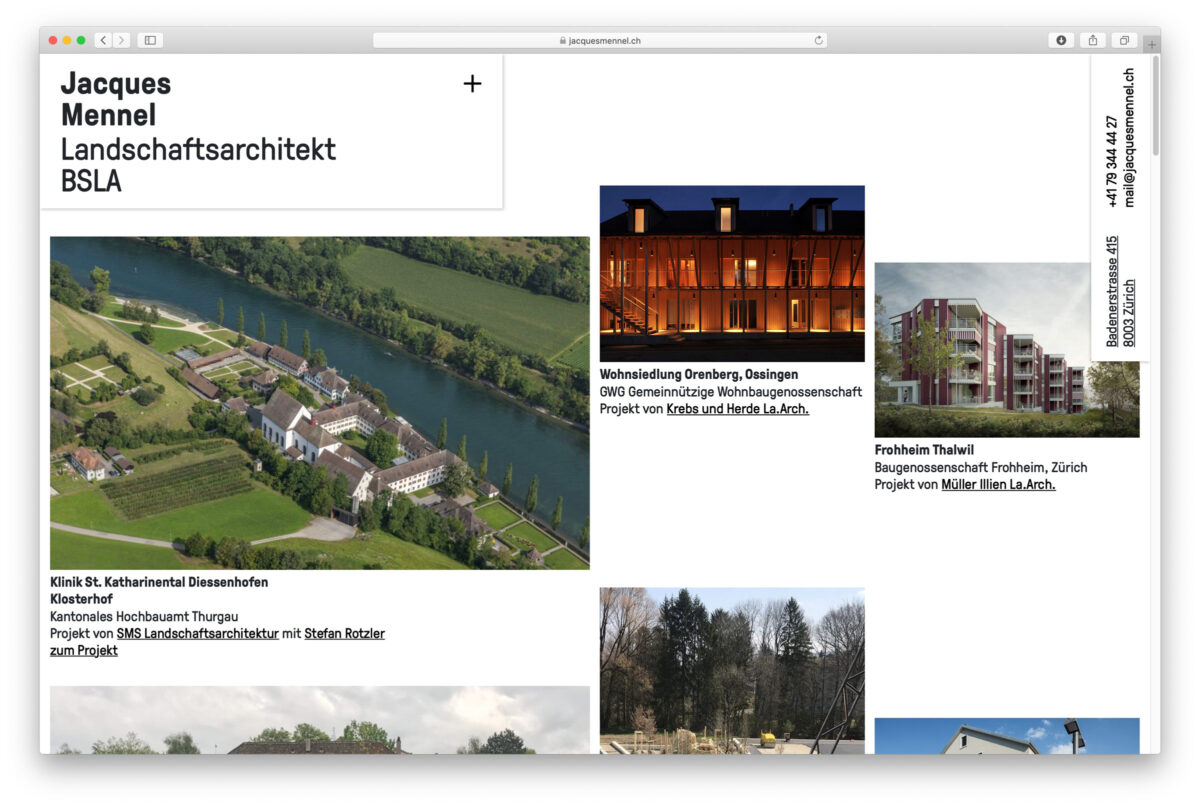Open the Wohnsiedlung Orenberg night photo
Viewport: 1200px width, 806px height.
(x=732, y=273)
